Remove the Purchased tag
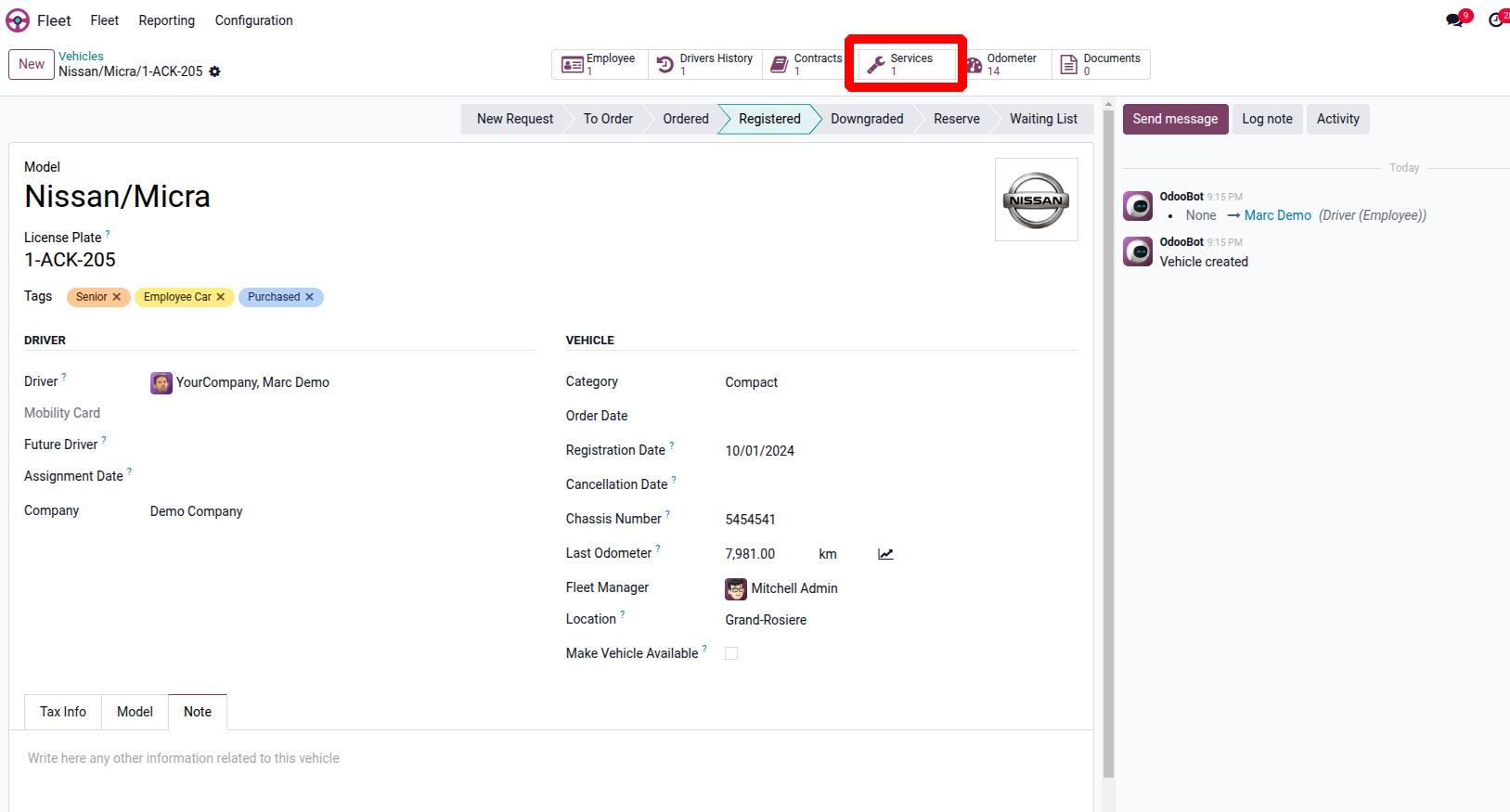The height and width of the screenshot is (812, 1510). click(x=310, y=297)
